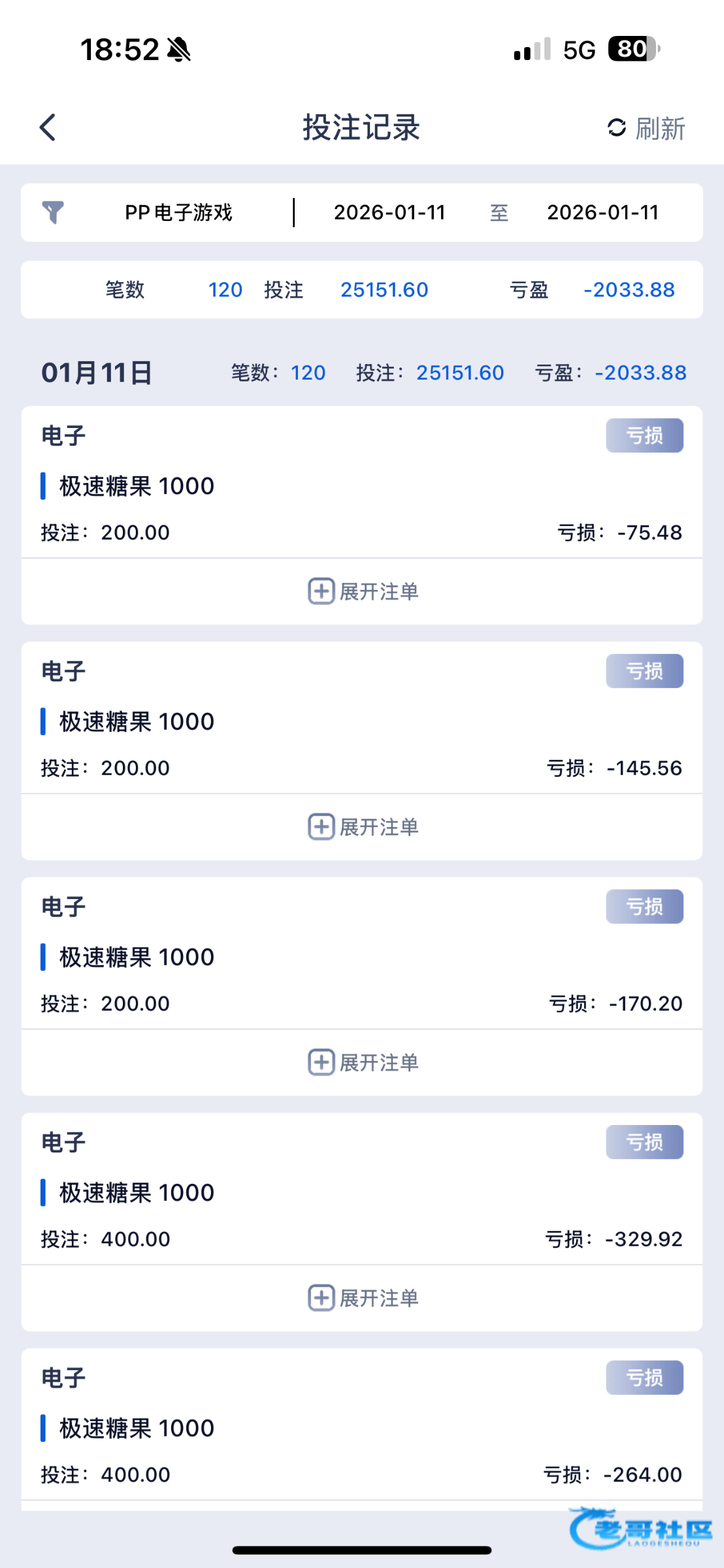Pick the end date 2026-01-11

pyautogui.click(x=602, y=212)
